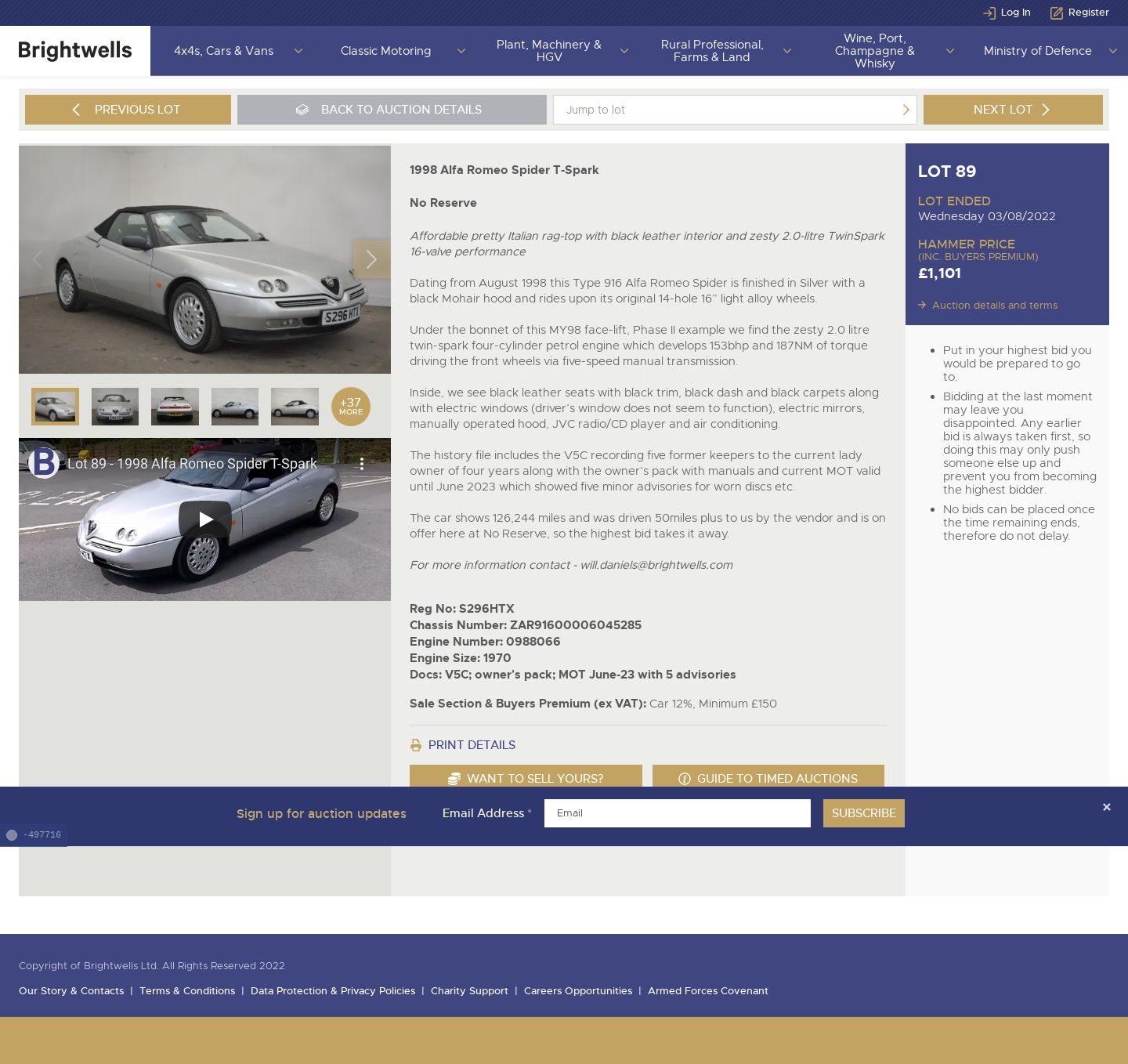Expand Rural Professional, Farms & Land chevron
The width and height of the screenshot is (1128, 1064).
pyautogui.click(x=786, y=51)
